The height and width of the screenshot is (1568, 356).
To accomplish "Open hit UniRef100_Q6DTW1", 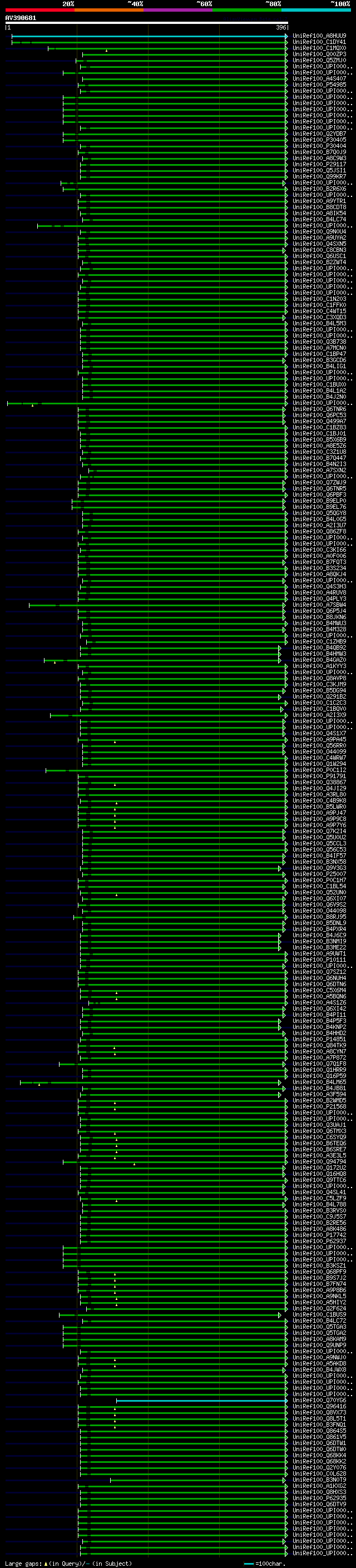I will pos(319,1444).
